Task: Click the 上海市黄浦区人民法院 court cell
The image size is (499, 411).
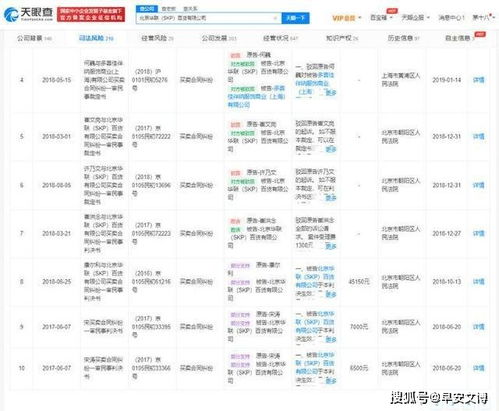Action: [401, 80]
